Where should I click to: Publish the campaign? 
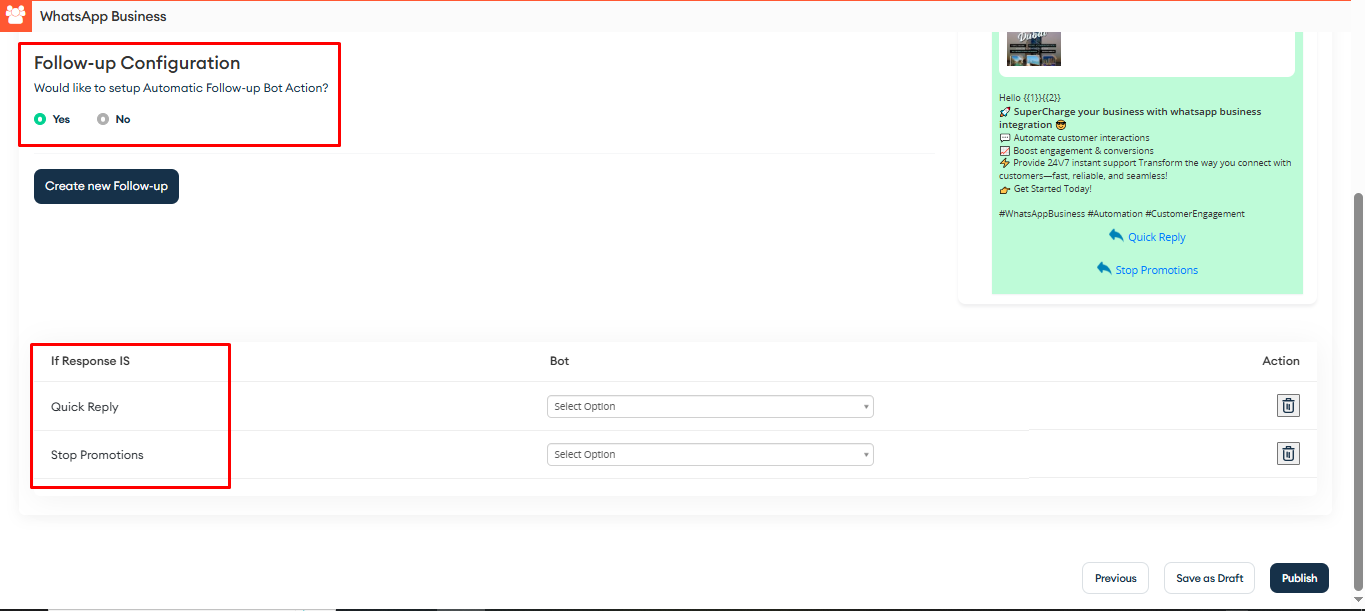click(x=1299, y=578)
